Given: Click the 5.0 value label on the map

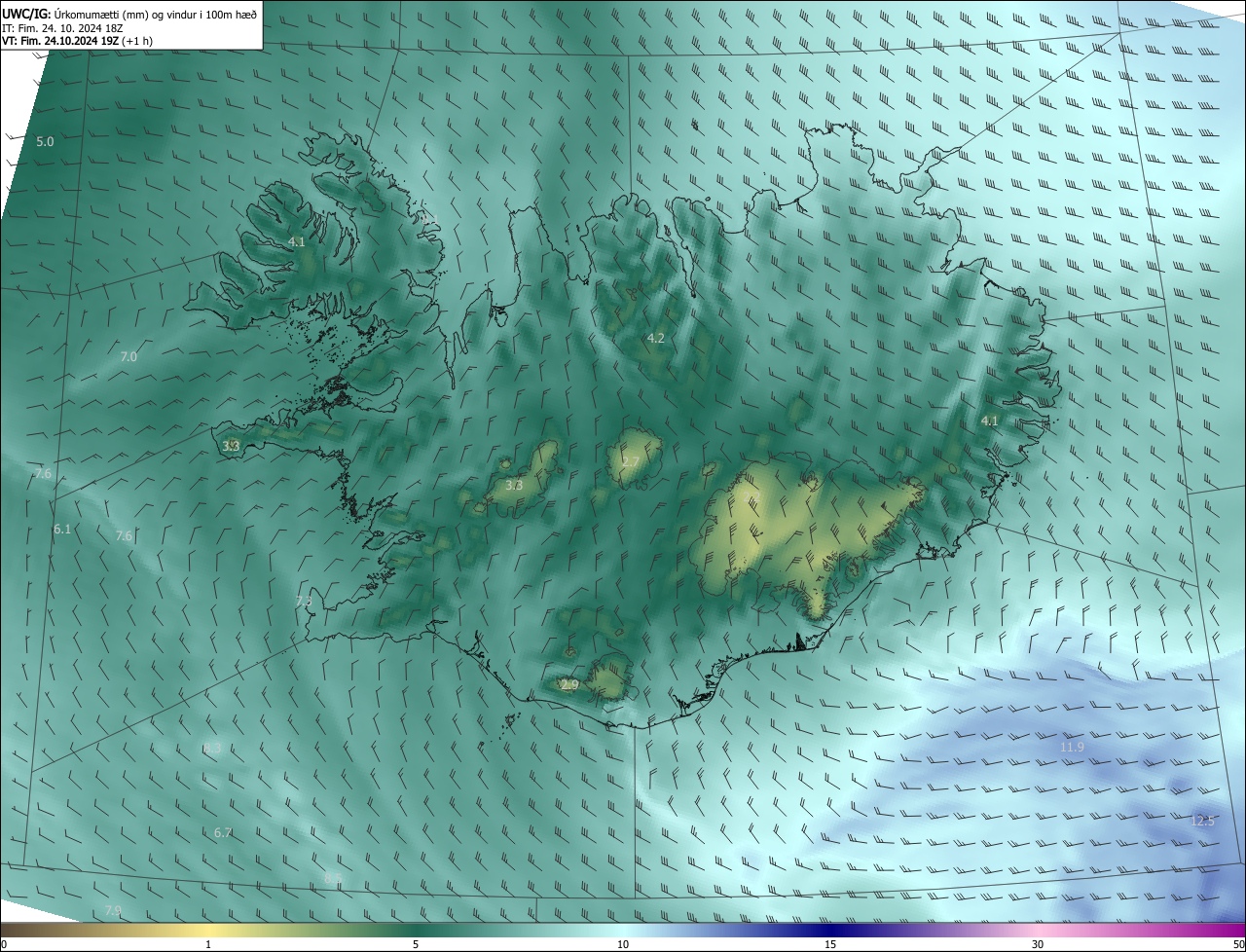Looking at the screenshot, I should (x=45, y=142).
